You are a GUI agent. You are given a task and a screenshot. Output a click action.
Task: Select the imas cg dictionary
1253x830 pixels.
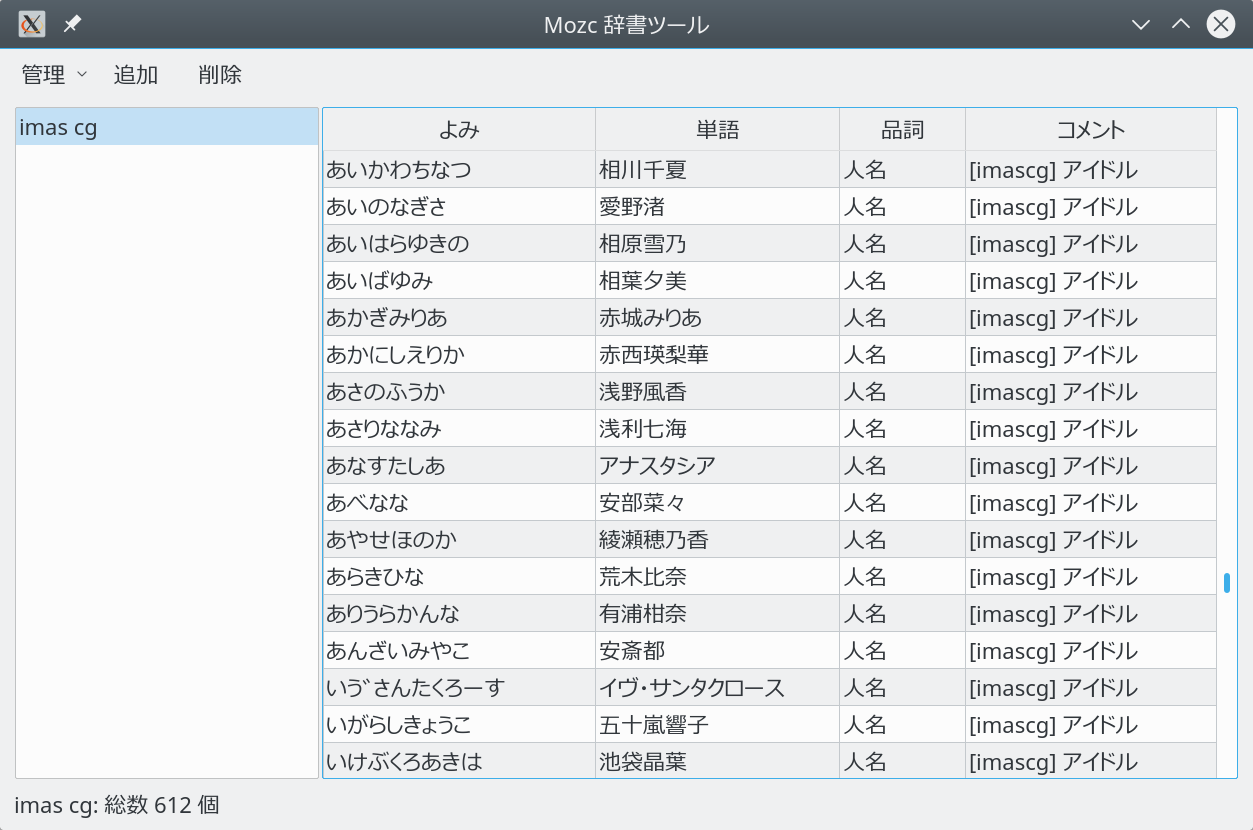coord(167,127)
